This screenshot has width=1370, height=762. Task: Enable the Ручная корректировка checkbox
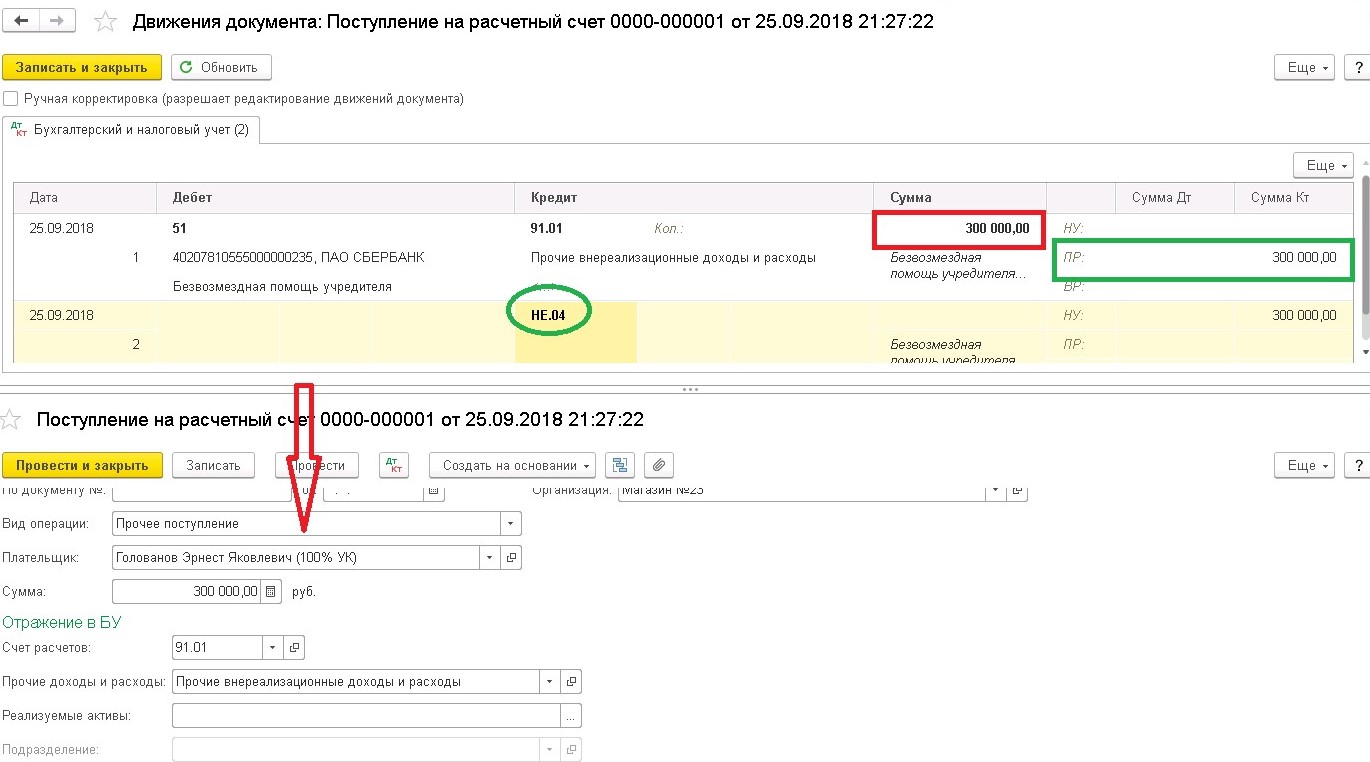pyautogui.click(x=11, y=99)
